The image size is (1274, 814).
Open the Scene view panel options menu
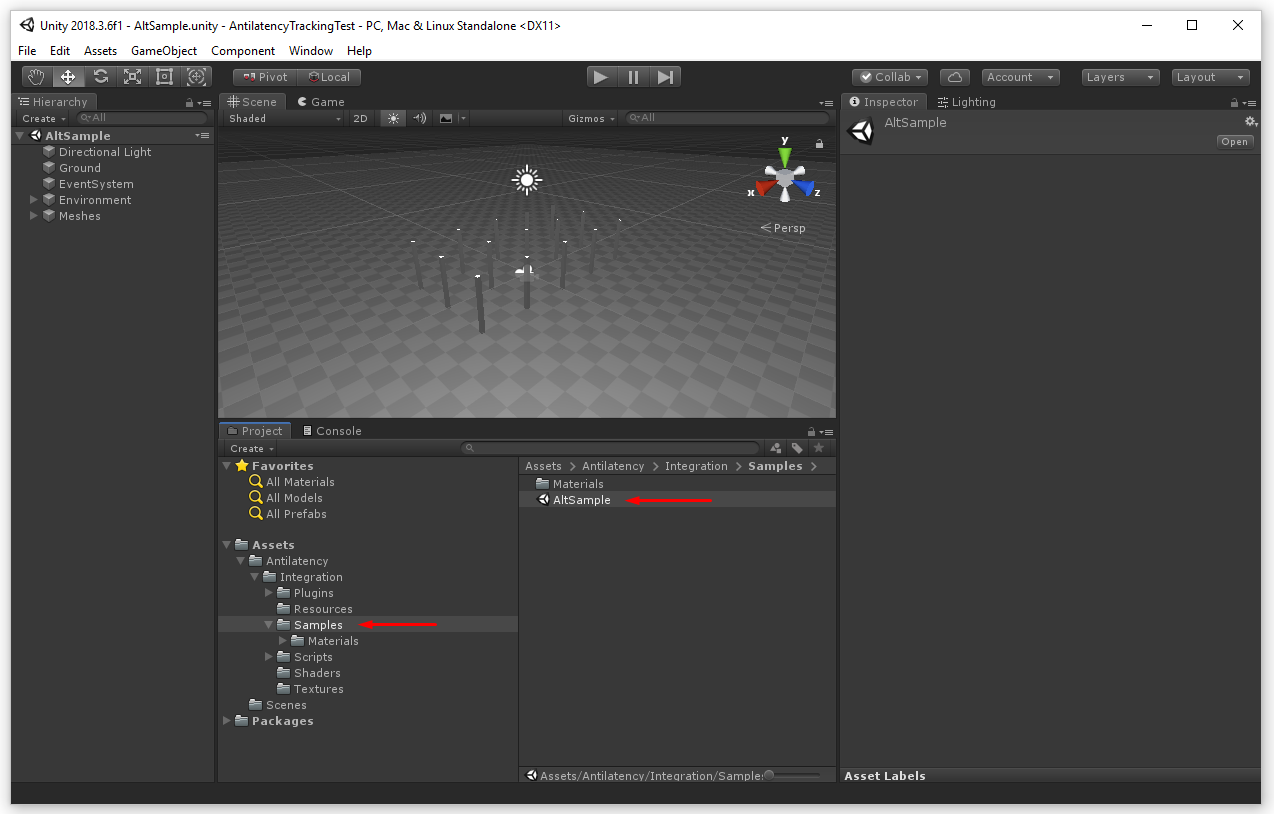pyautogui.click(x=826, y=102)
